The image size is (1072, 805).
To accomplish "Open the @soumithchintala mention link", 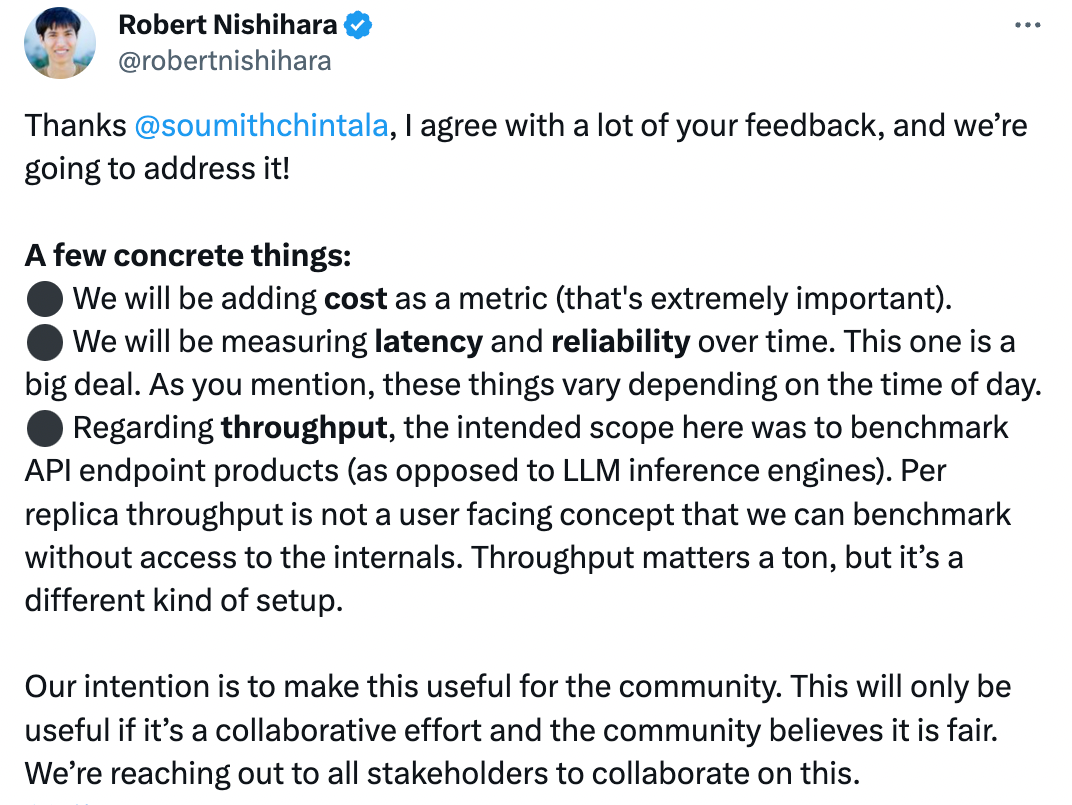I will [x=261, y=126].
